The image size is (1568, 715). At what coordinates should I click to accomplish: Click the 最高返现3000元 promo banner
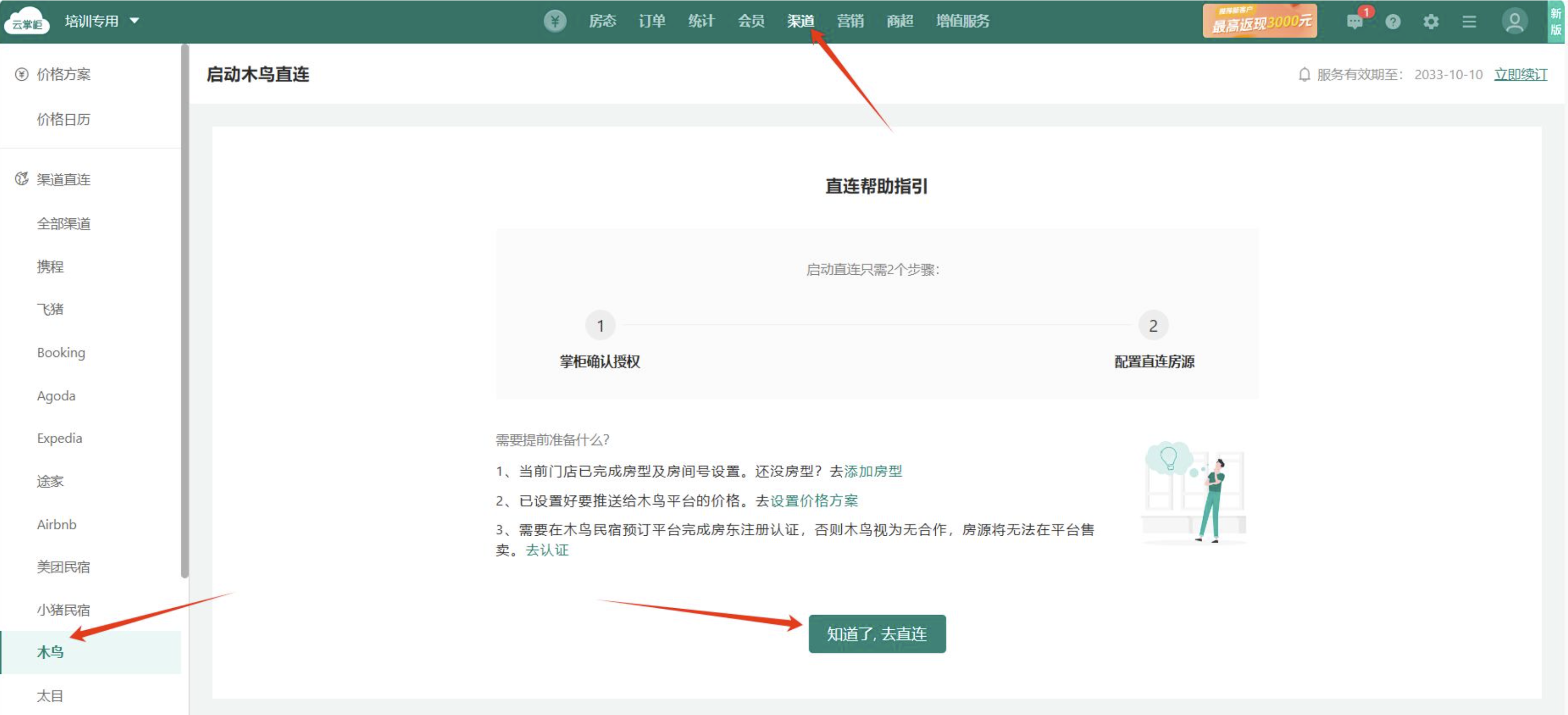click(1259, 21)
